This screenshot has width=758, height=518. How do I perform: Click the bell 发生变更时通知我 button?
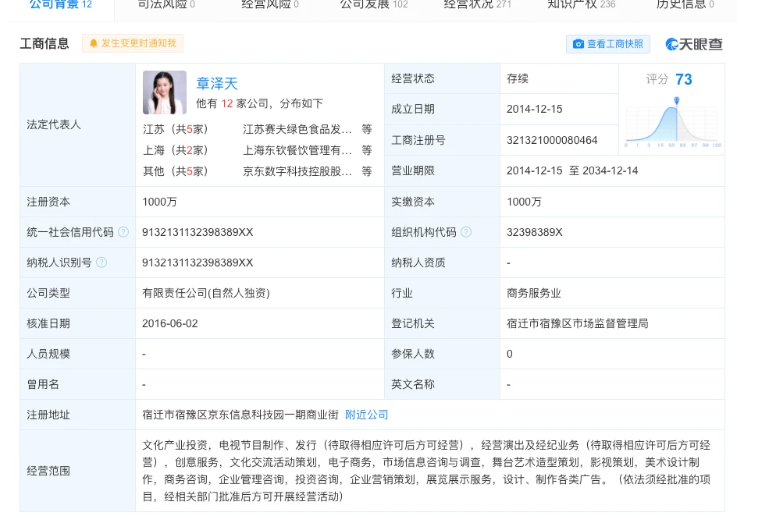(x=133, y=44)
